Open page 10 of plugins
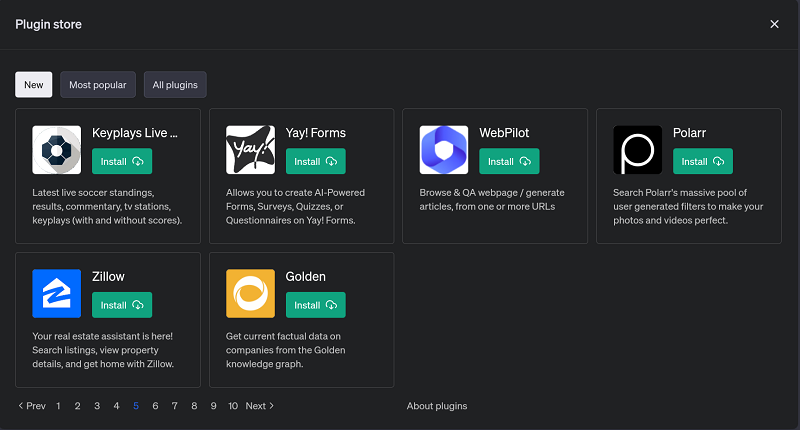 pos(233,406)
